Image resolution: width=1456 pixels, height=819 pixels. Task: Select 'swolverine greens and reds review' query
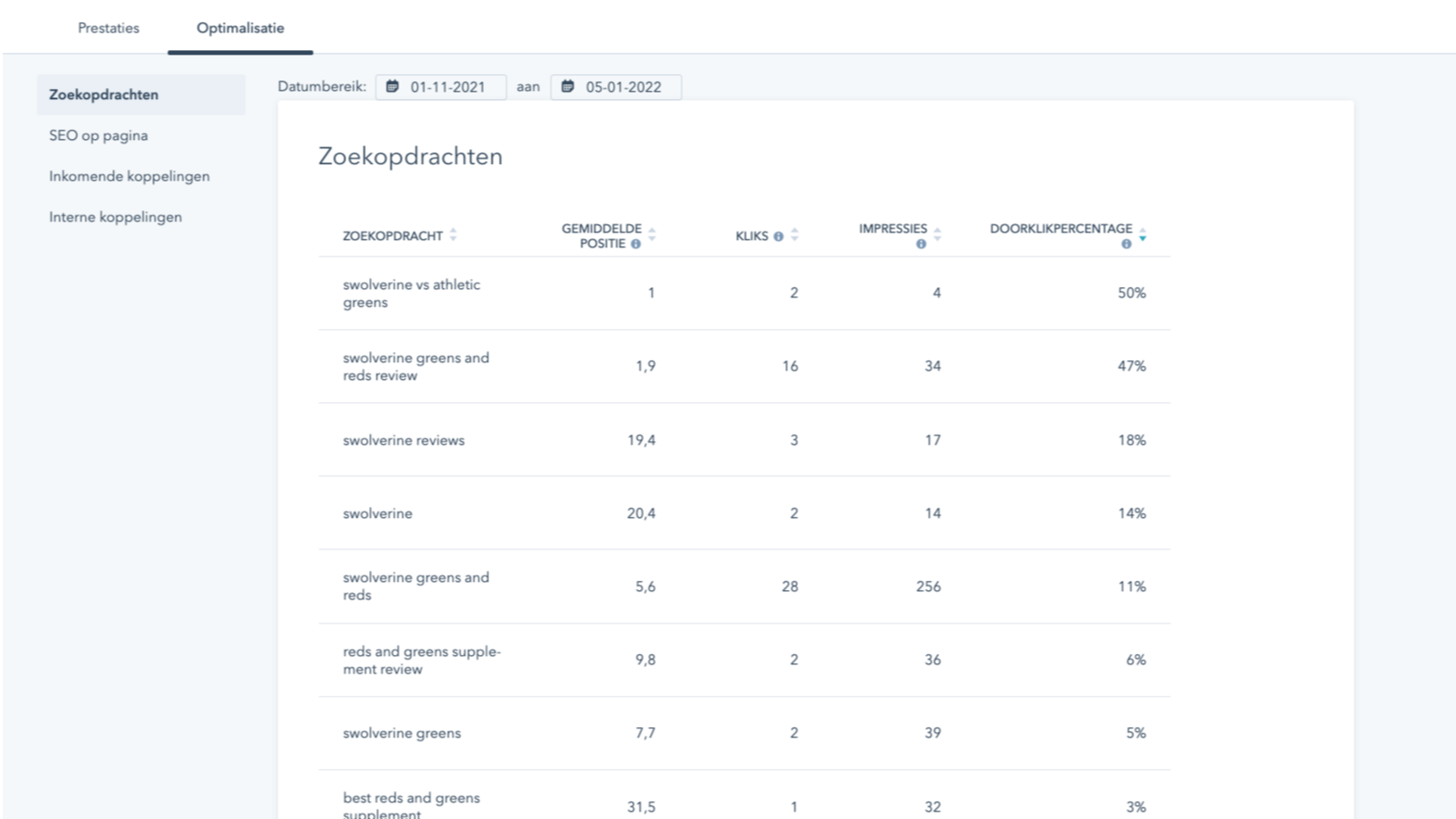click(x=416, y=367)
